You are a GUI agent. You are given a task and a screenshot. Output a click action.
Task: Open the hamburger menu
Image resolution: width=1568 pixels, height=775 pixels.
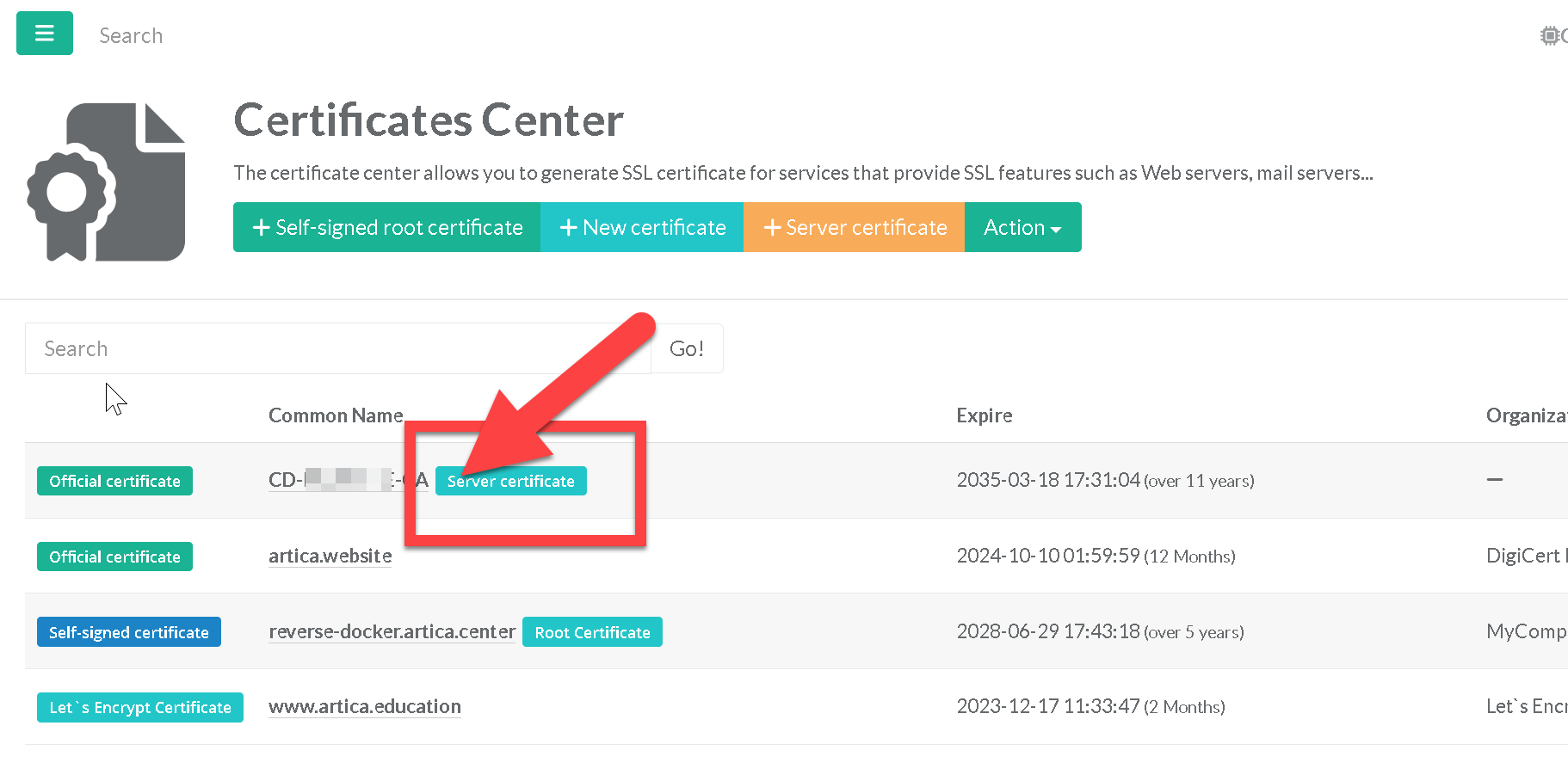coord(45,34)
